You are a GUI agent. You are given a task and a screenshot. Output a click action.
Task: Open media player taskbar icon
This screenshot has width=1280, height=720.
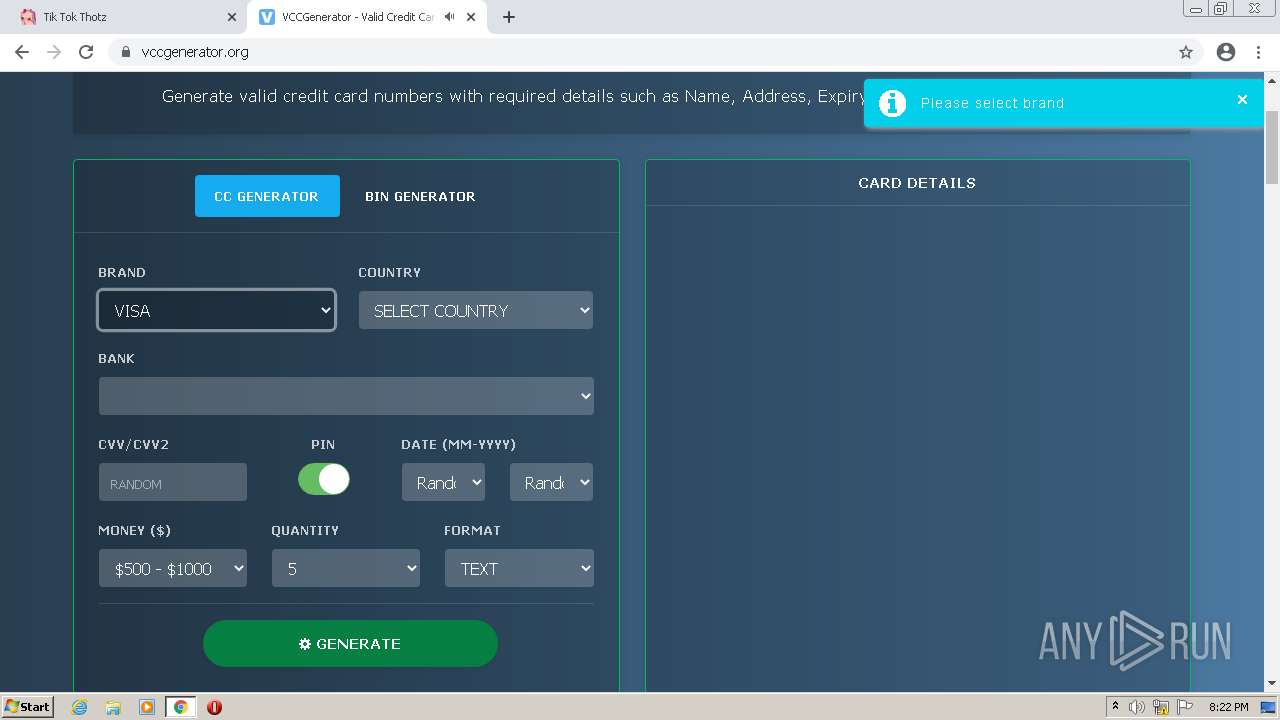[147, 707]
